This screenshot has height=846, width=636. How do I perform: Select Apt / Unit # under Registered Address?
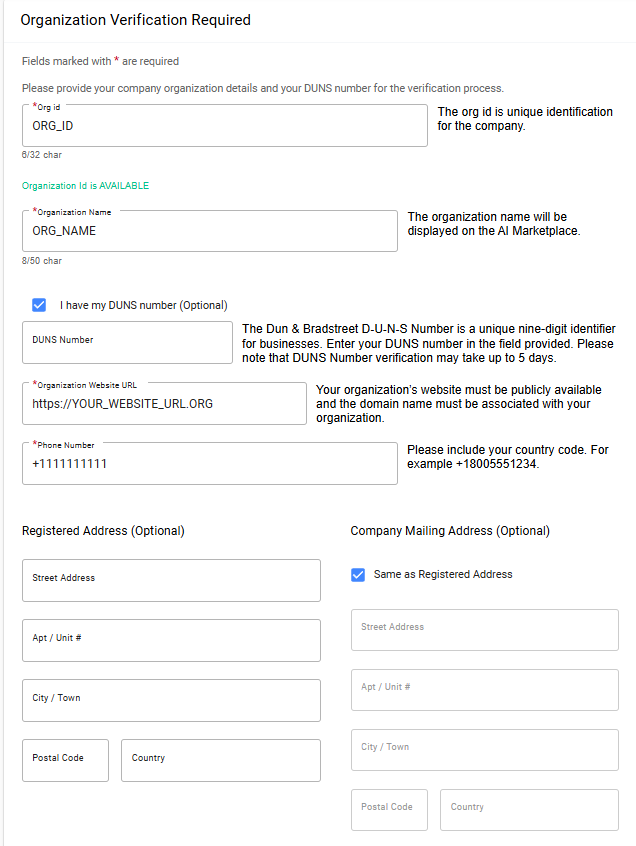[171, 640]
